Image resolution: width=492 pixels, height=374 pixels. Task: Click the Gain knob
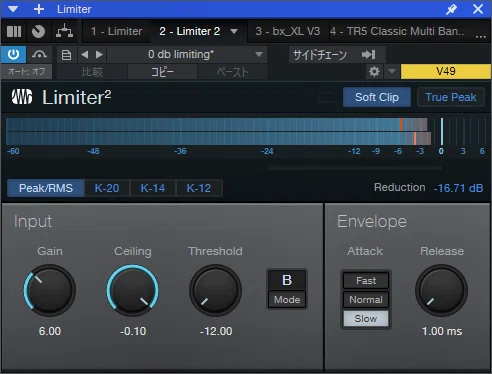(x=50, y=290)
